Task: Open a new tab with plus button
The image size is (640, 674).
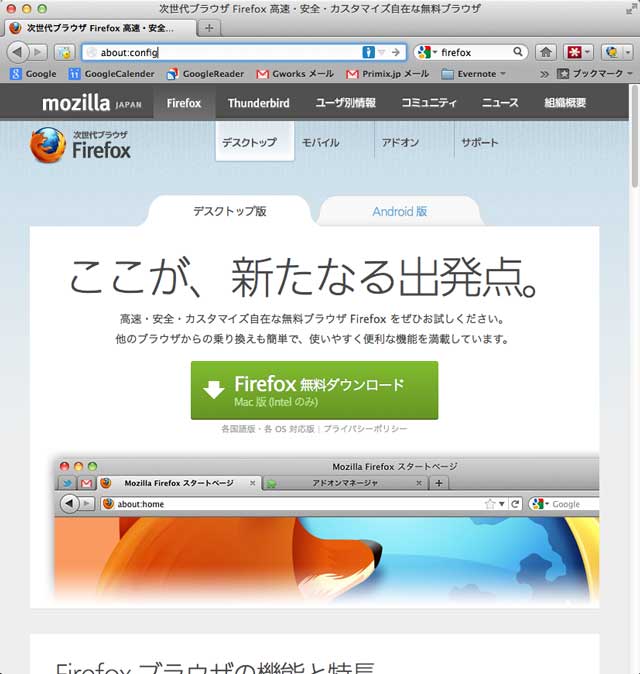Action: pyautogui.click(x=209, y=28)
